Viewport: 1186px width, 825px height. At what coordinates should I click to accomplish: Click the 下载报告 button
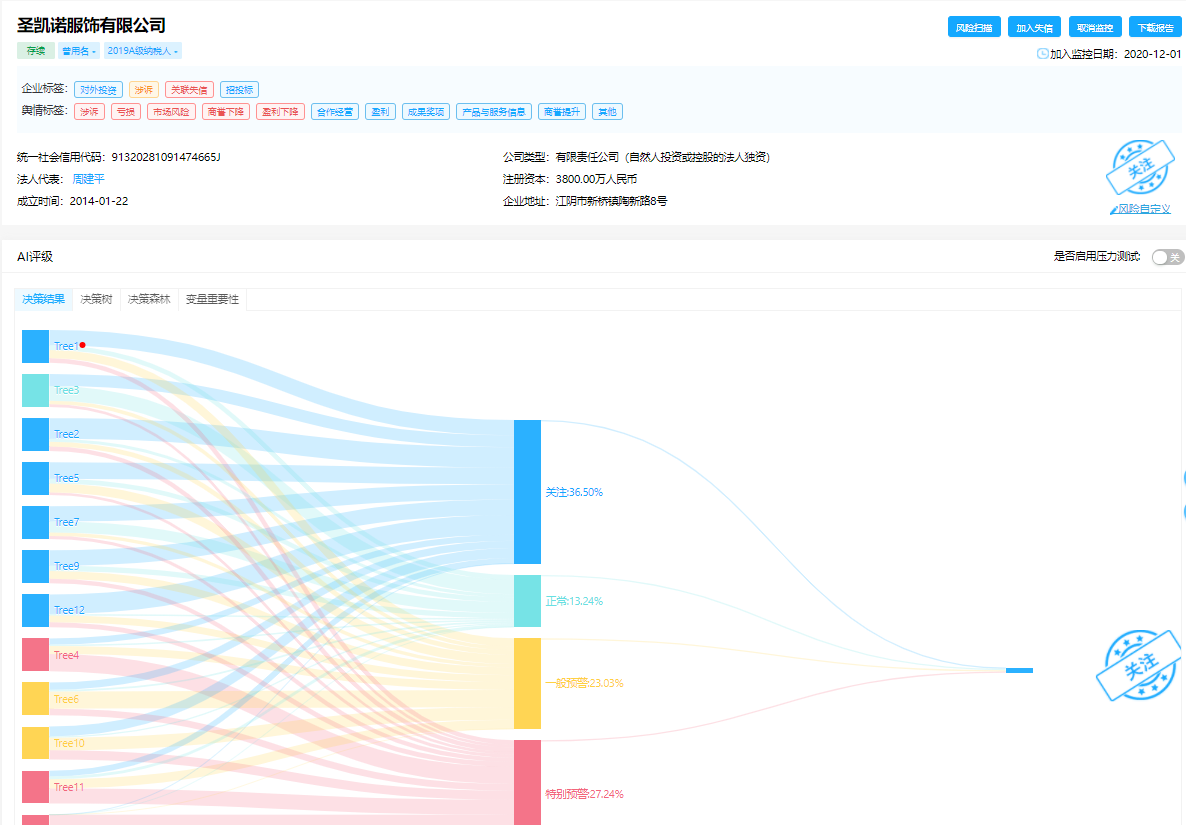click(x=1156, y=27)
